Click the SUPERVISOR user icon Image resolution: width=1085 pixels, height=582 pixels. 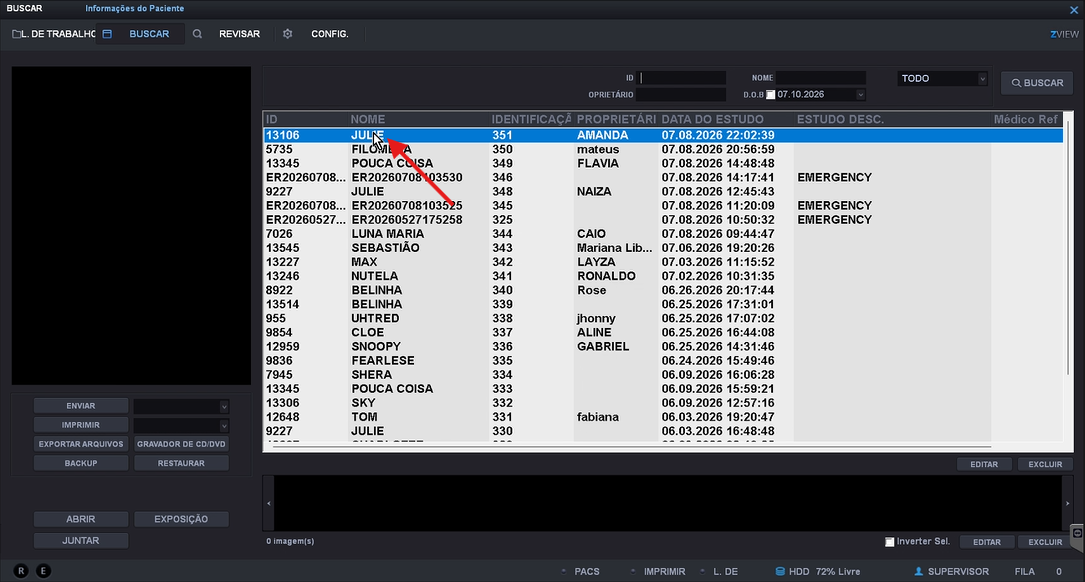click(x=919, y=572)
